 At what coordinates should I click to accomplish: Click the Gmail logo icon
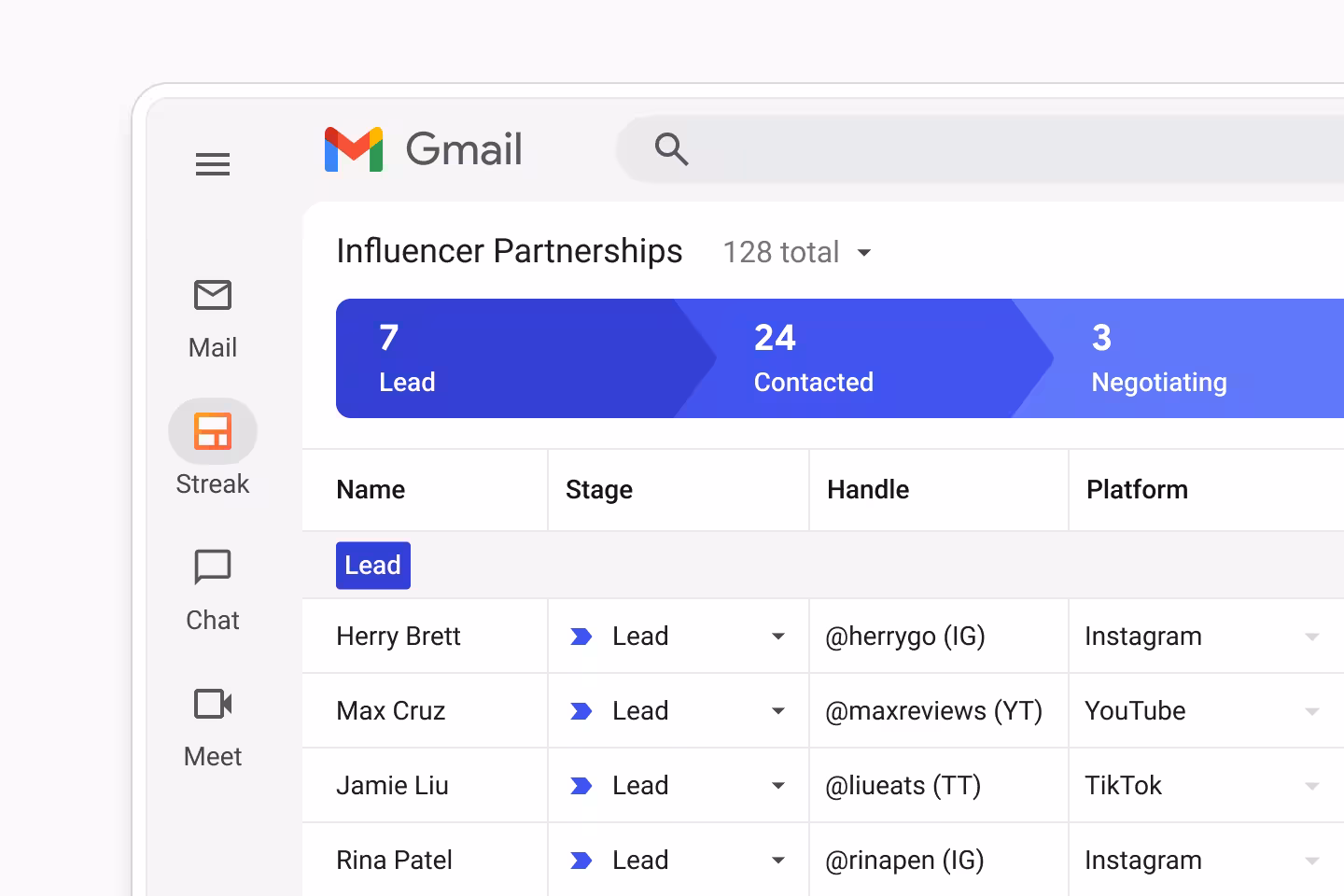(354, 149)
